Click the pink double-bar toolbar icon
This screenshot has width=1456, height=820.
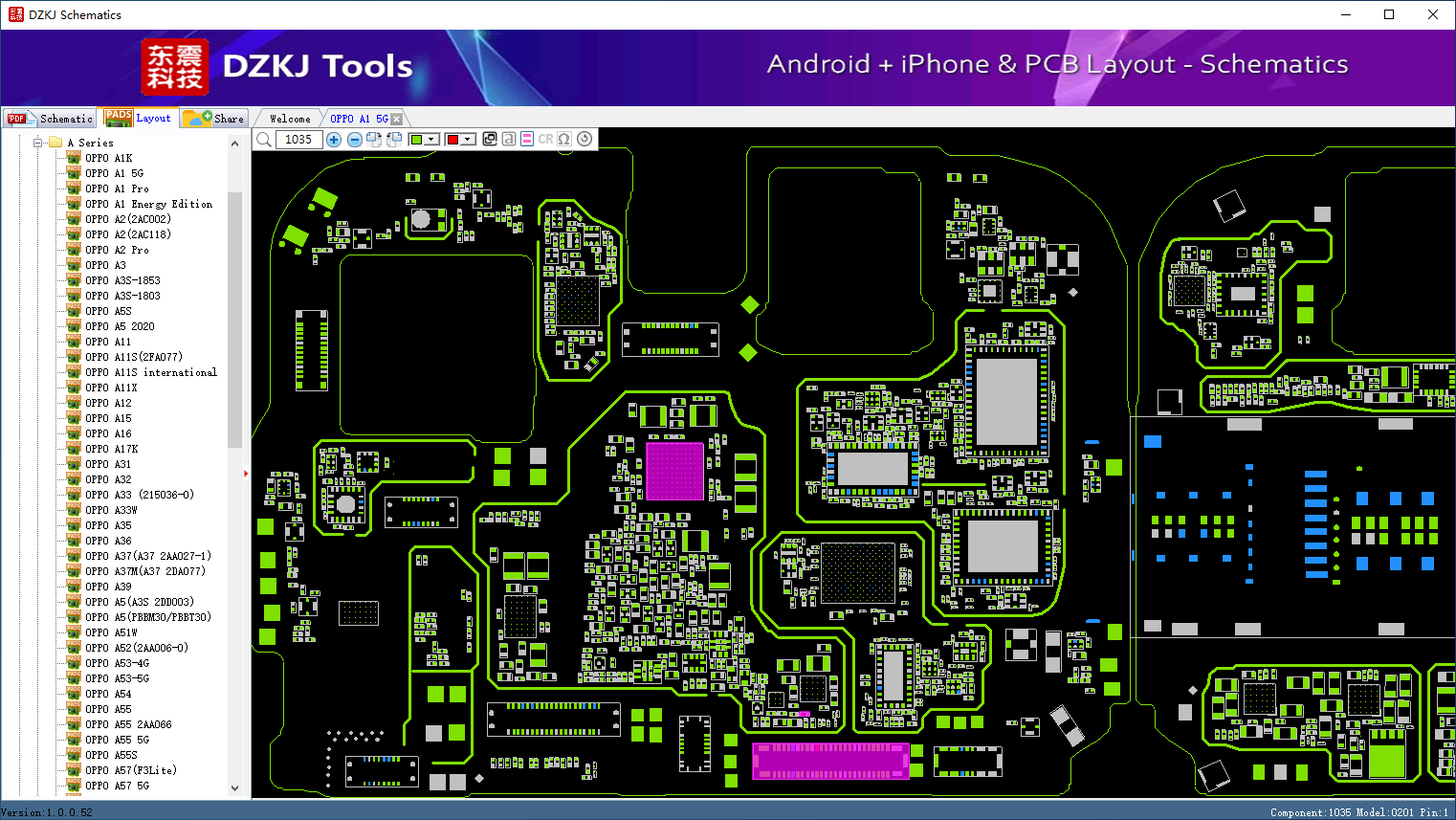coord(527,139)
